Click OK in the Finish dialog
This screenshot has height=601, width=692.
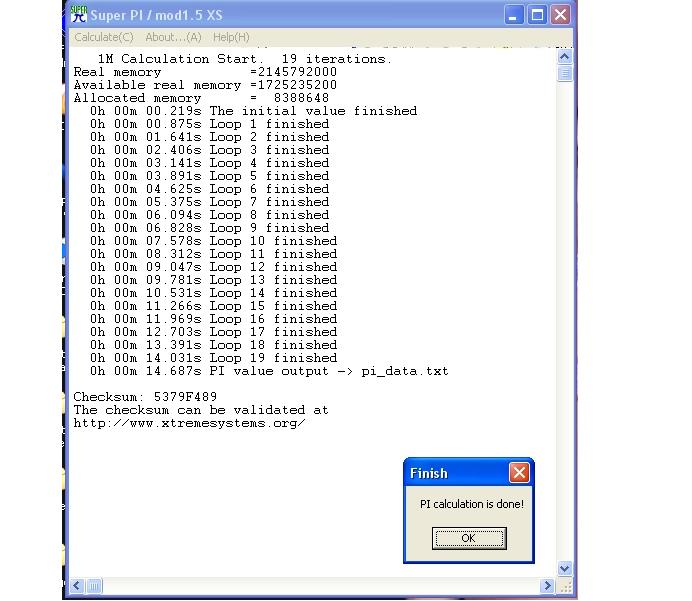coord(469,538)
